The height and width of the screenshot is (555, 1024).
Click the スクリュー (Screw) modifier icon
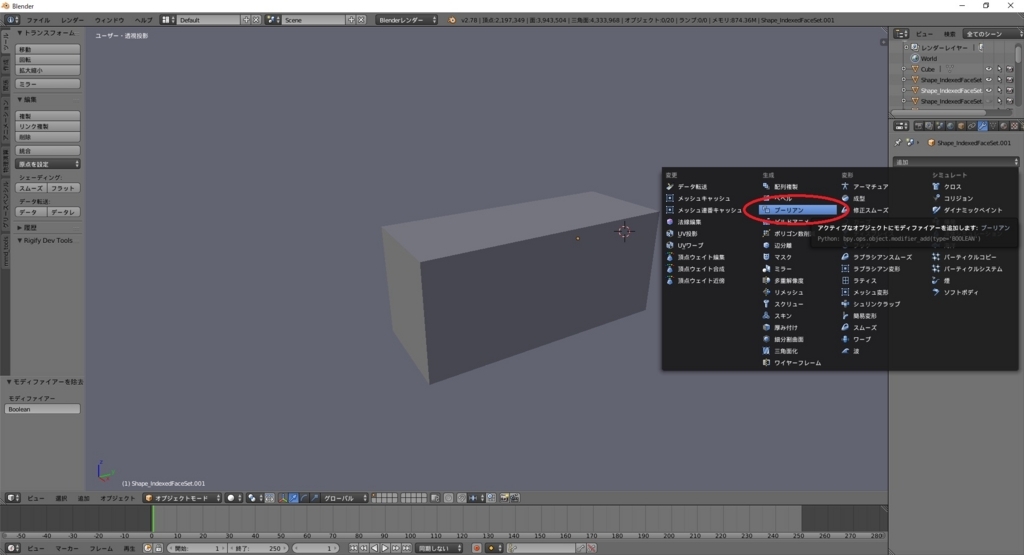point(766,304)
